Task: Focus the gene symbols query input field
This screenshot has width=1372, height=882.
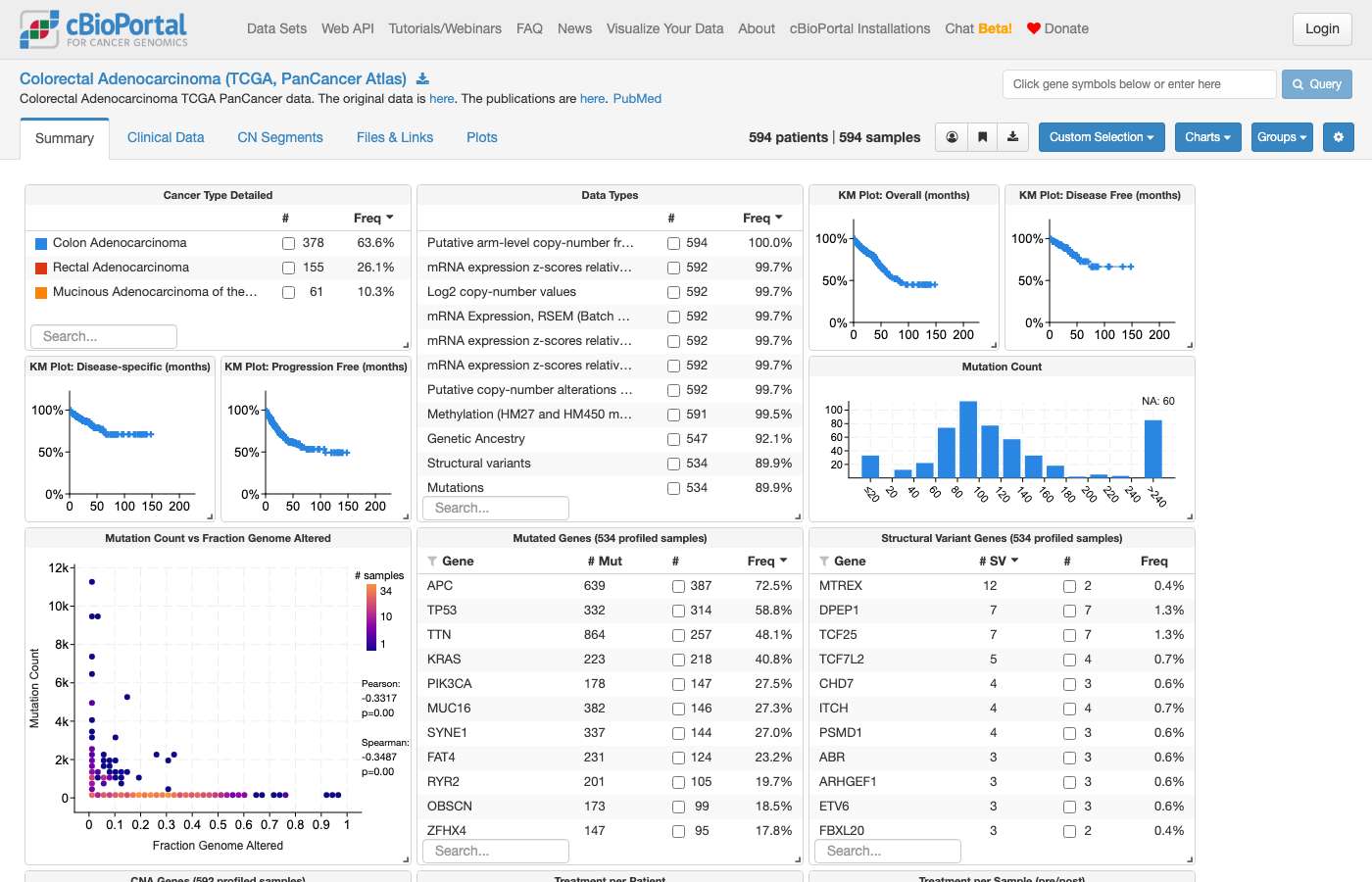Action: click(x=1140, y=84)
